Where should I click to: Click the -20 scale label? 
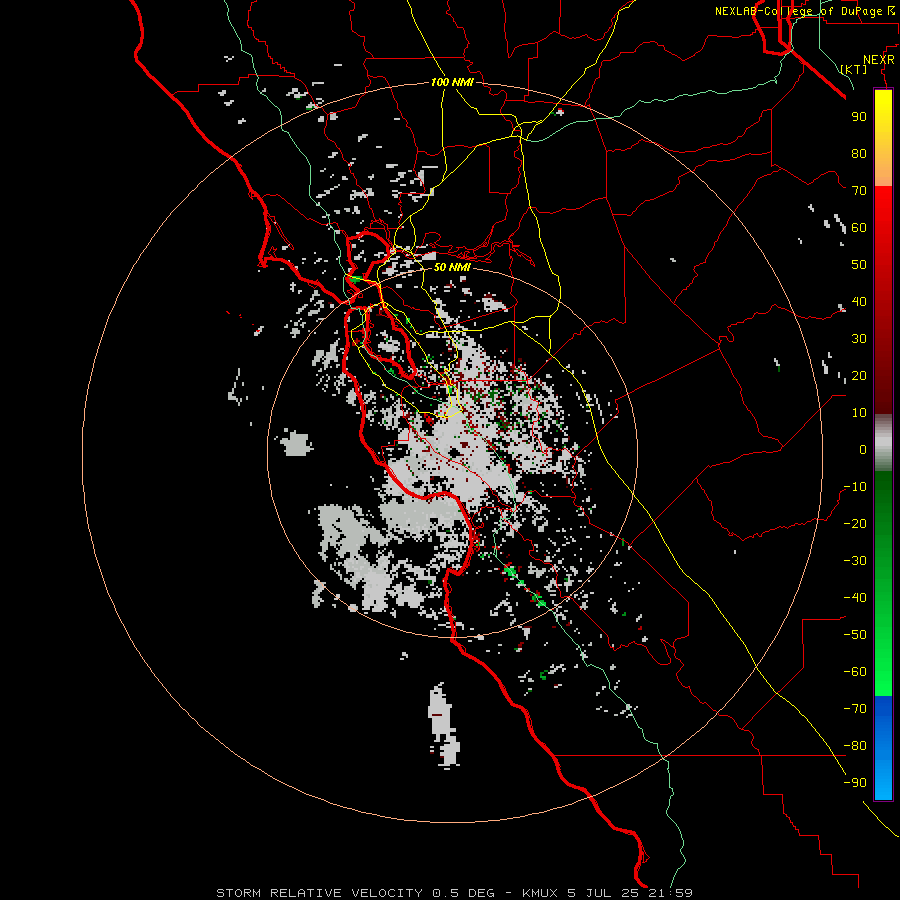[x=855, y=524]
